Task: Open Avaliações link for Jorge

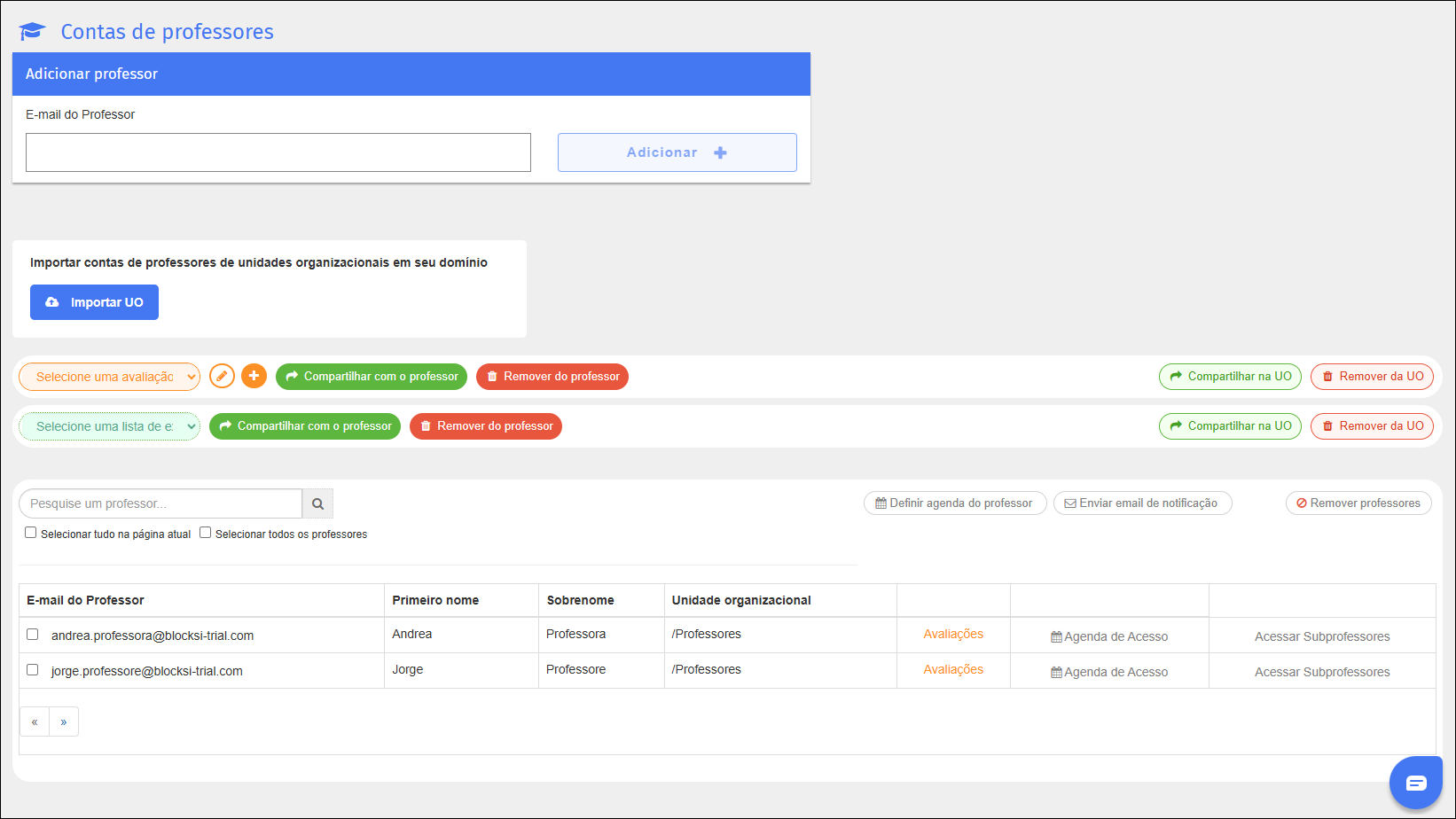Action: 953,669
